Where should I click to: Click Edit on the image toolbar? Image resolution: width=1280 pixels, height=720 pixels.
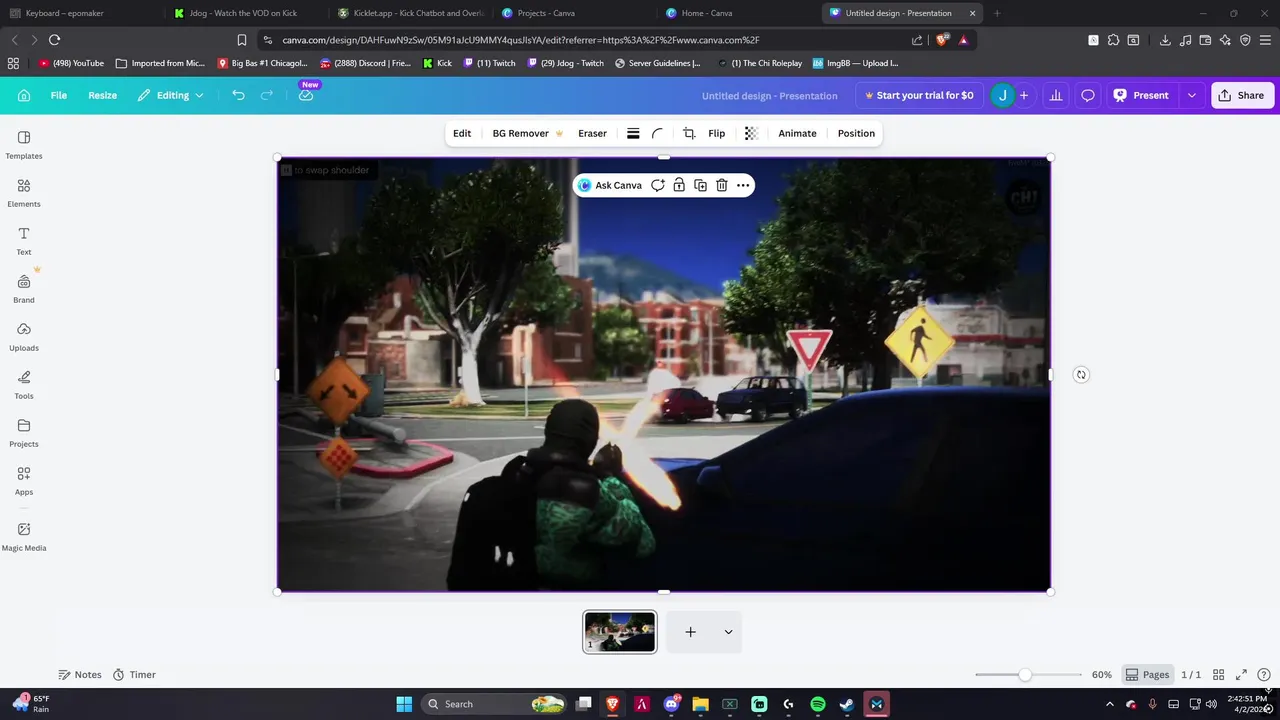tap(462, 133)
